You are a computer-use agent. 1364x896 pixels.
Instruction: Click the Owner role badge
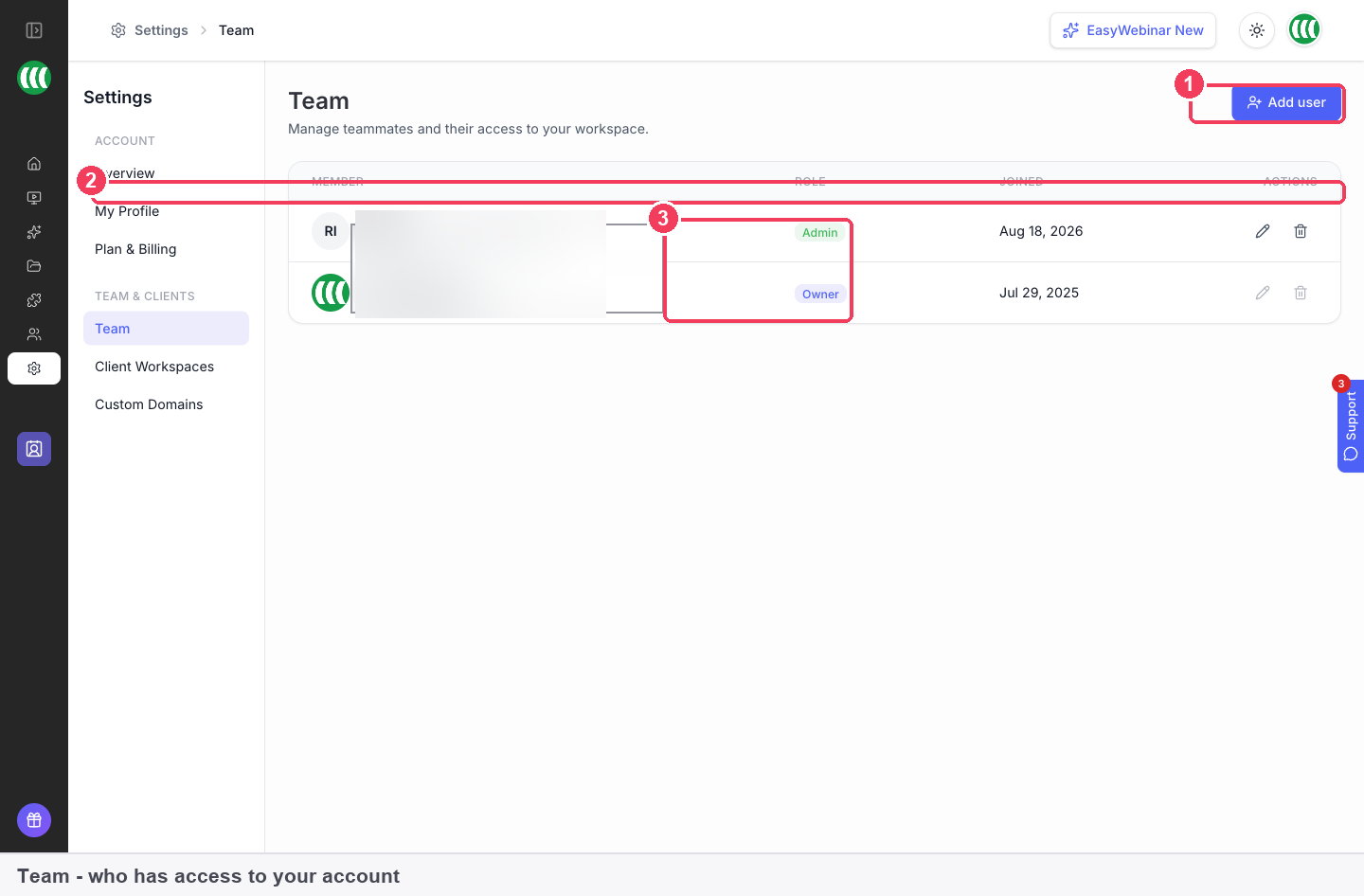(x=819, y=294)
